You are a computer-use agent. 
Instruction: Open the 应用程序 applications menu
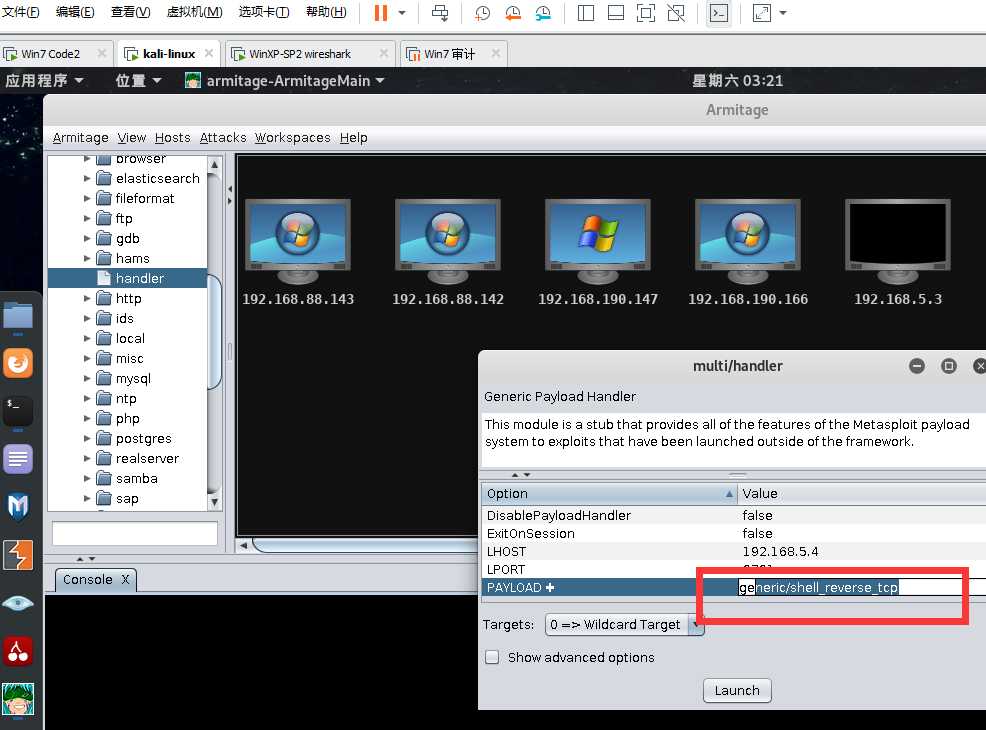tap(44, 80)
